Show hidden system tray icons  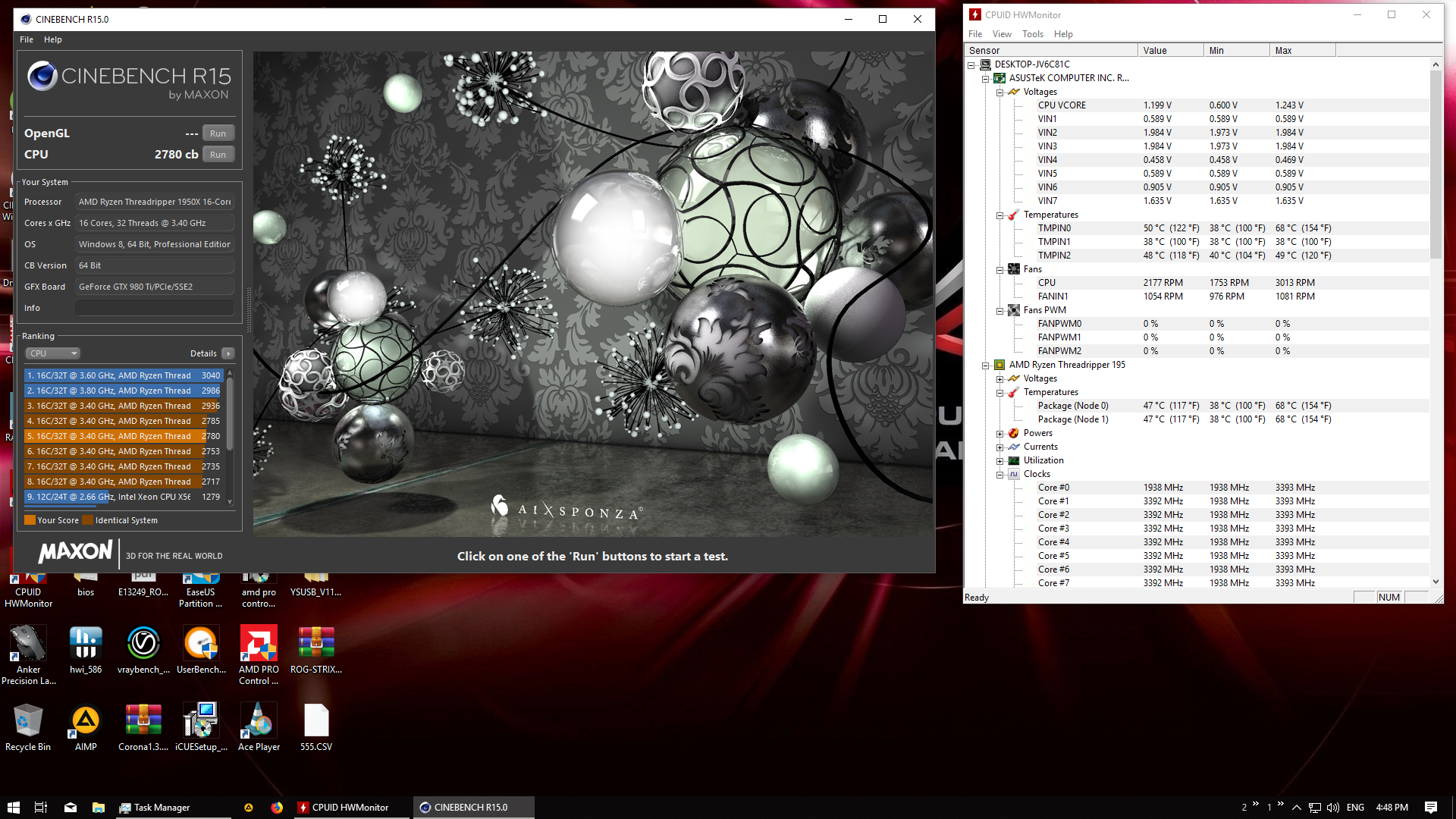point(1297,808)
